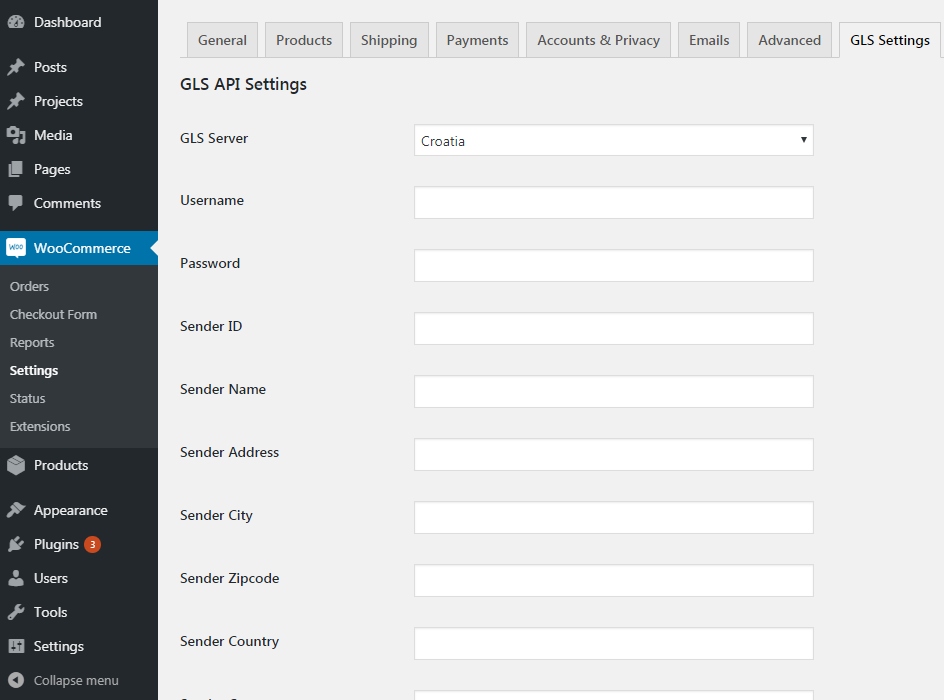This screenshot has height=700, width=944.
Task: Open the Checkout Form submenu link
Action: click(53, 314)
